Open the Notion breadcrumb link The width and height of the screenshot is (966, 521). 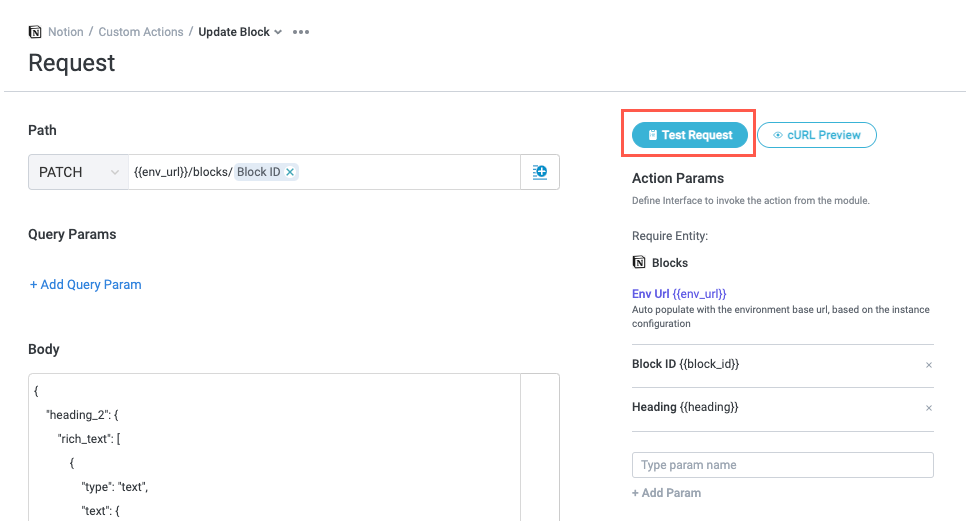66,32
